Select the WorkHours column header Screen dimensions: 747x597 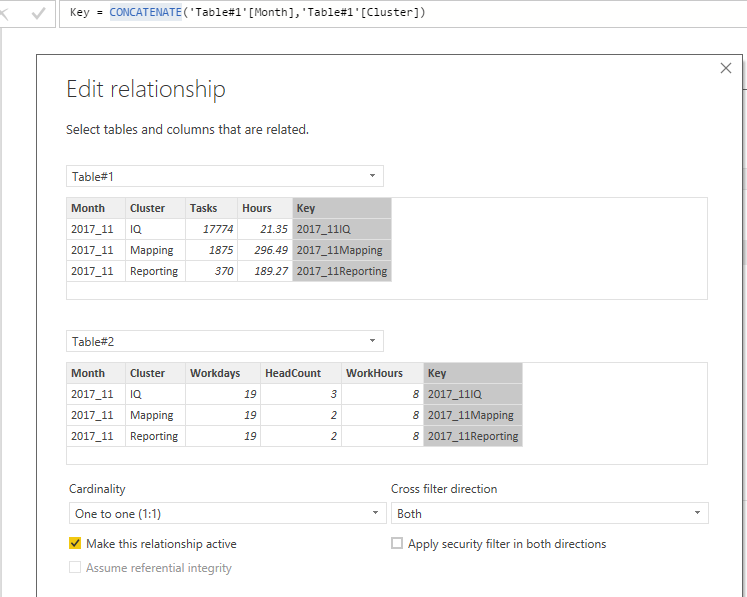pyautogui.click(x=383, y=373)
